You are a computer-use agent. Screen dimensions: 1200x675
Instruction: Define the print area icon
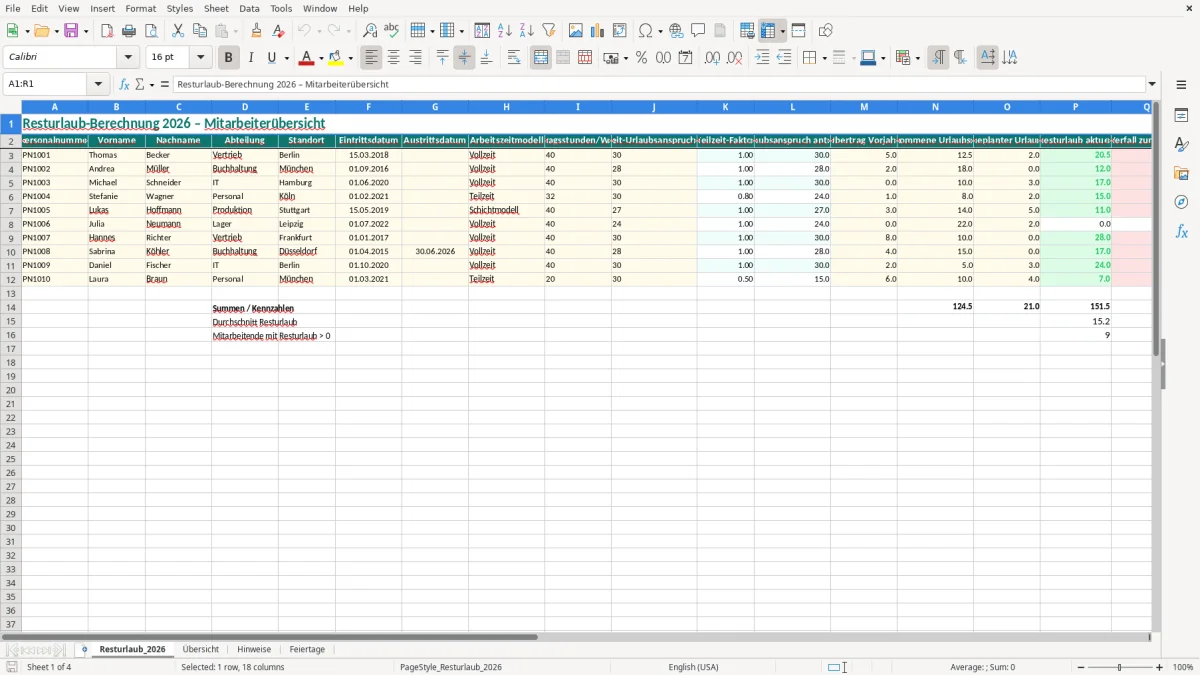coord(747,31)
